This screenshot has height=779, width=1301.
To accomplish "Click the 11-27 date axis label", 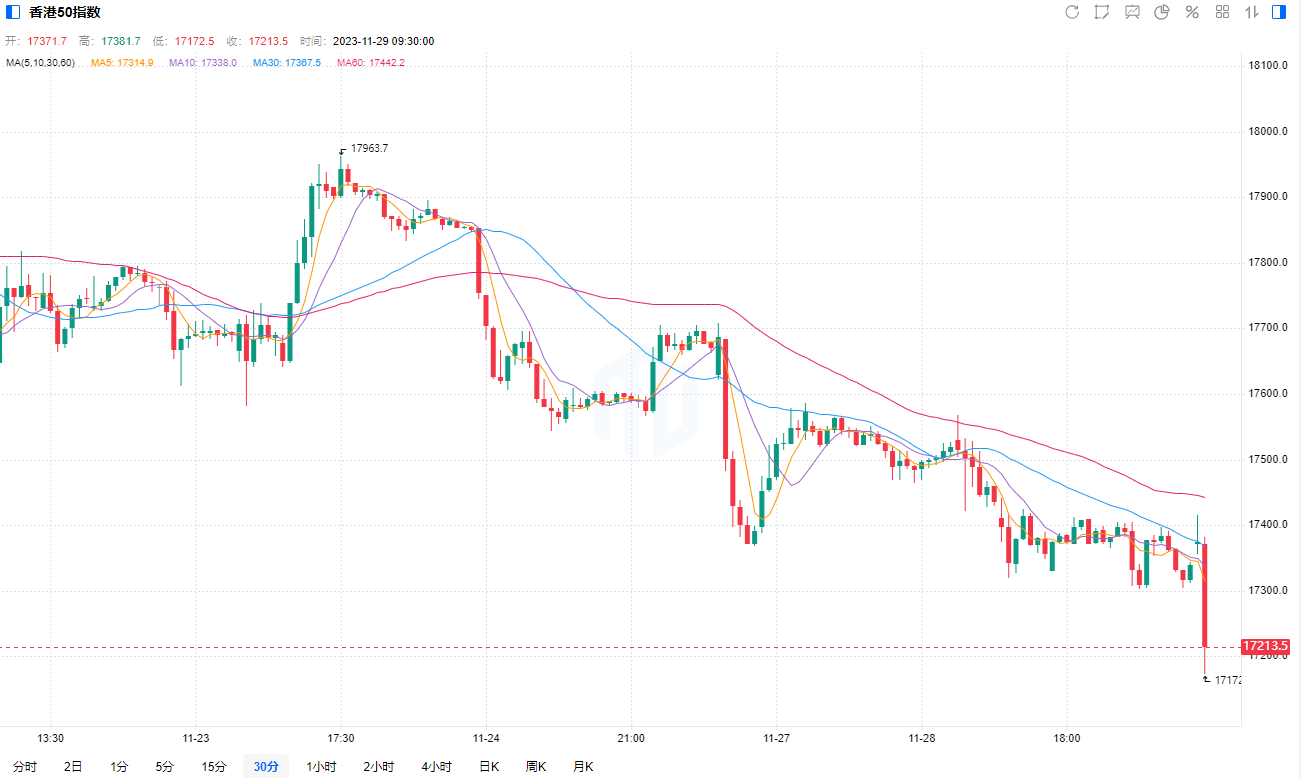I will pos(776,738).
